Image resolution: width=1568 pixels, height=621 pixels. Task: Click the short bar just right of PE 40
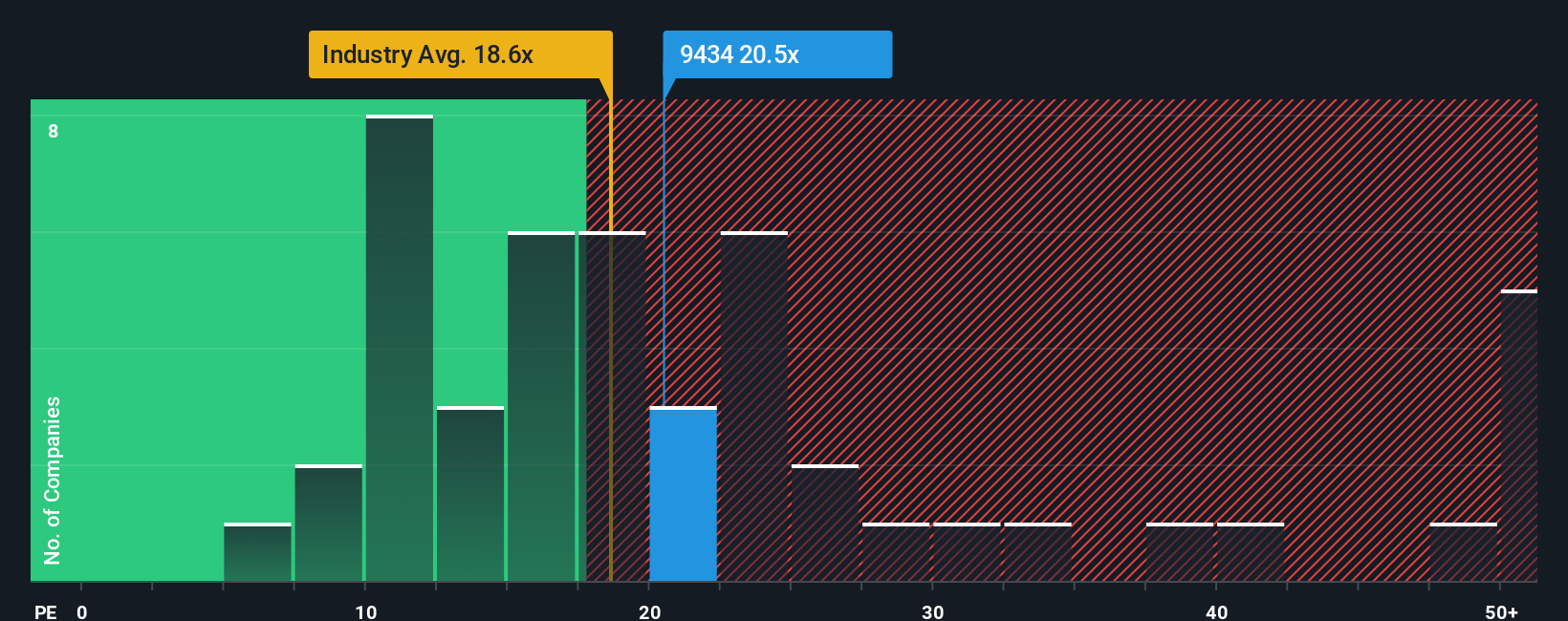(1251, 552)
